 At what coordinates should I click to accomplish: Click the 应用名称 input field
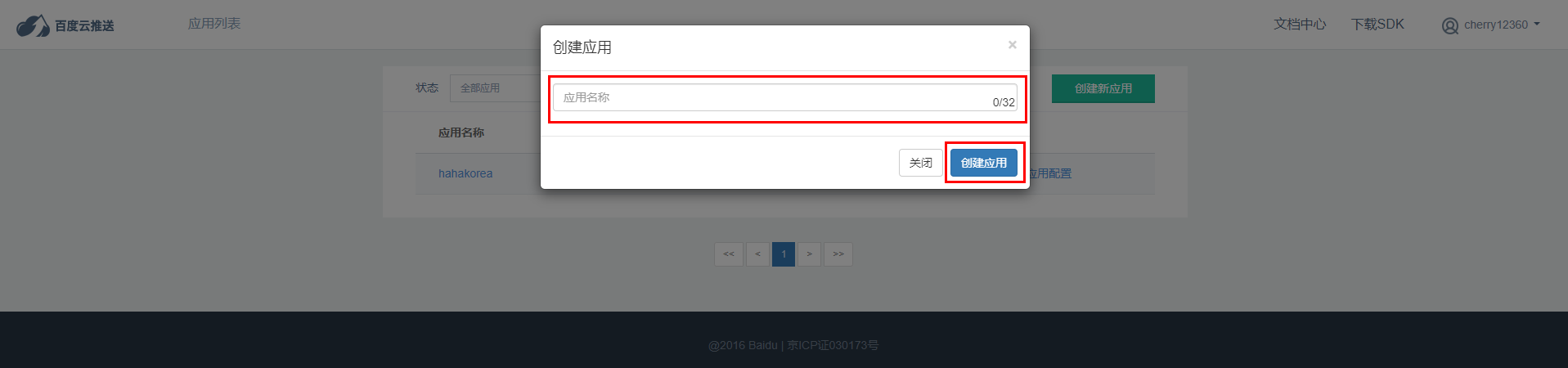[x=785, y=97]
